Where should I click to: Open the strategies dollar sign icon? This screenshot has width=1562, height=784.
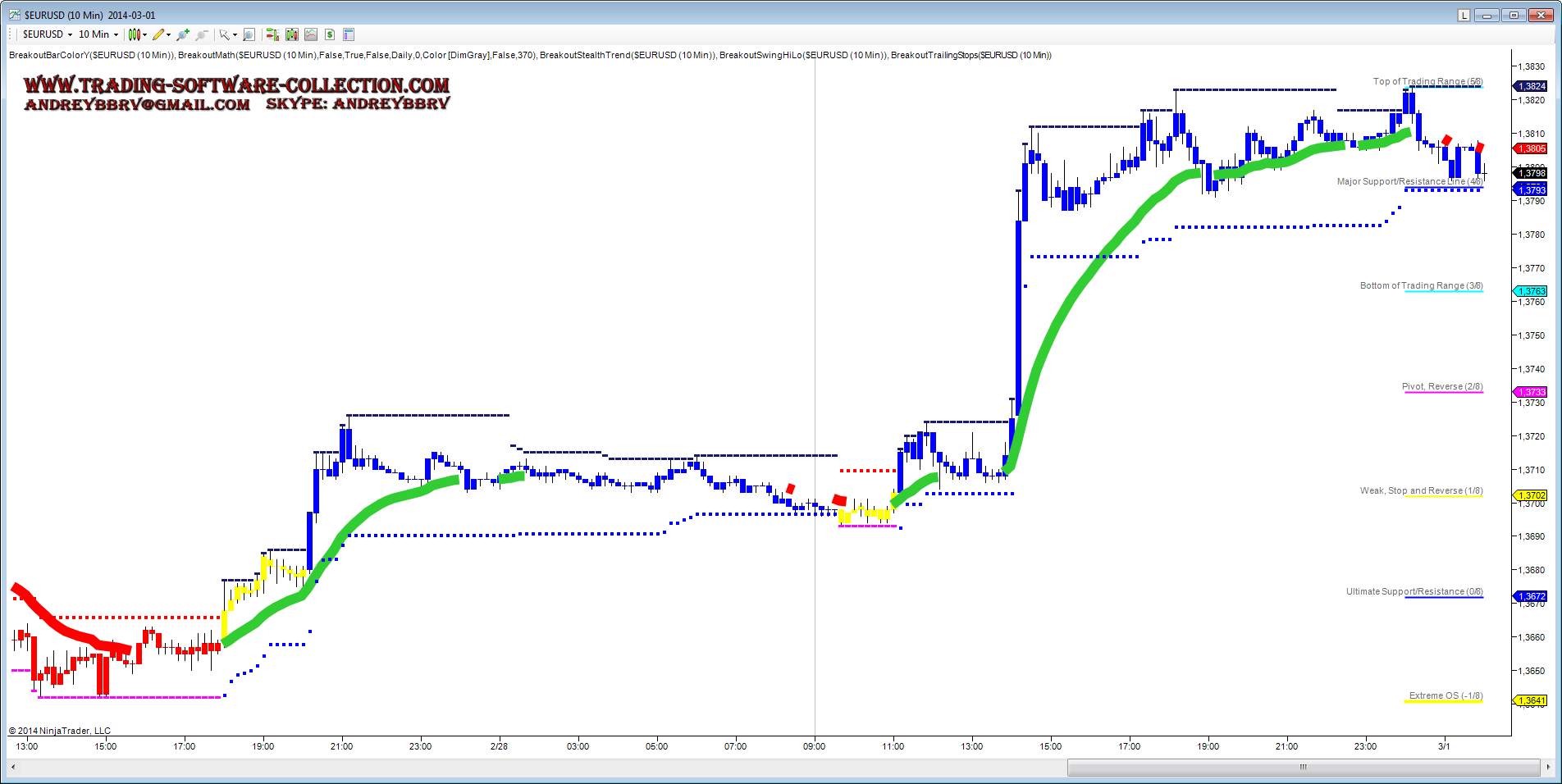tap(330, 34)
